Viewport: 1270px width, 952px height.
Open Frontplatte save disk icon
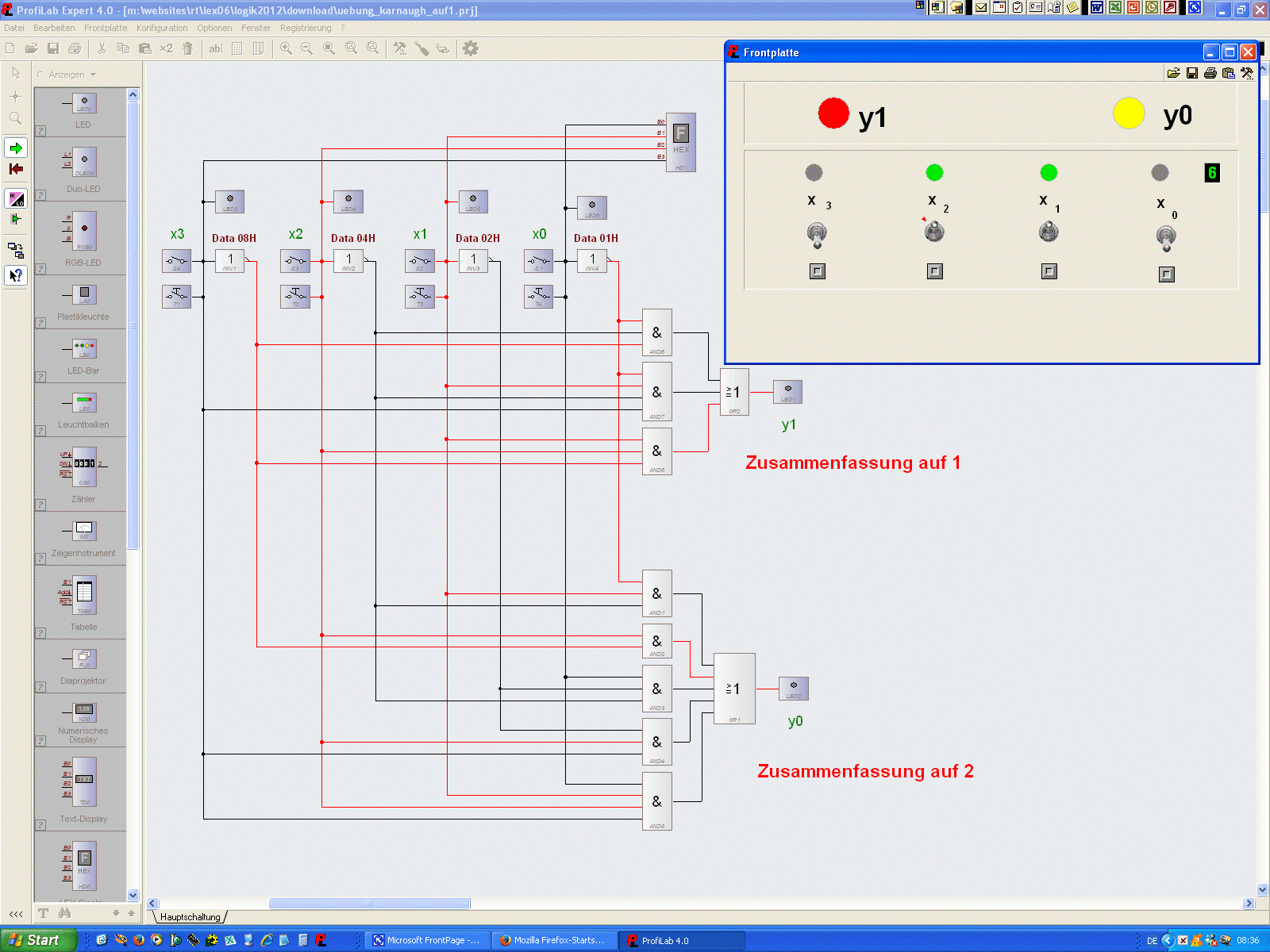coord(1192,73)
